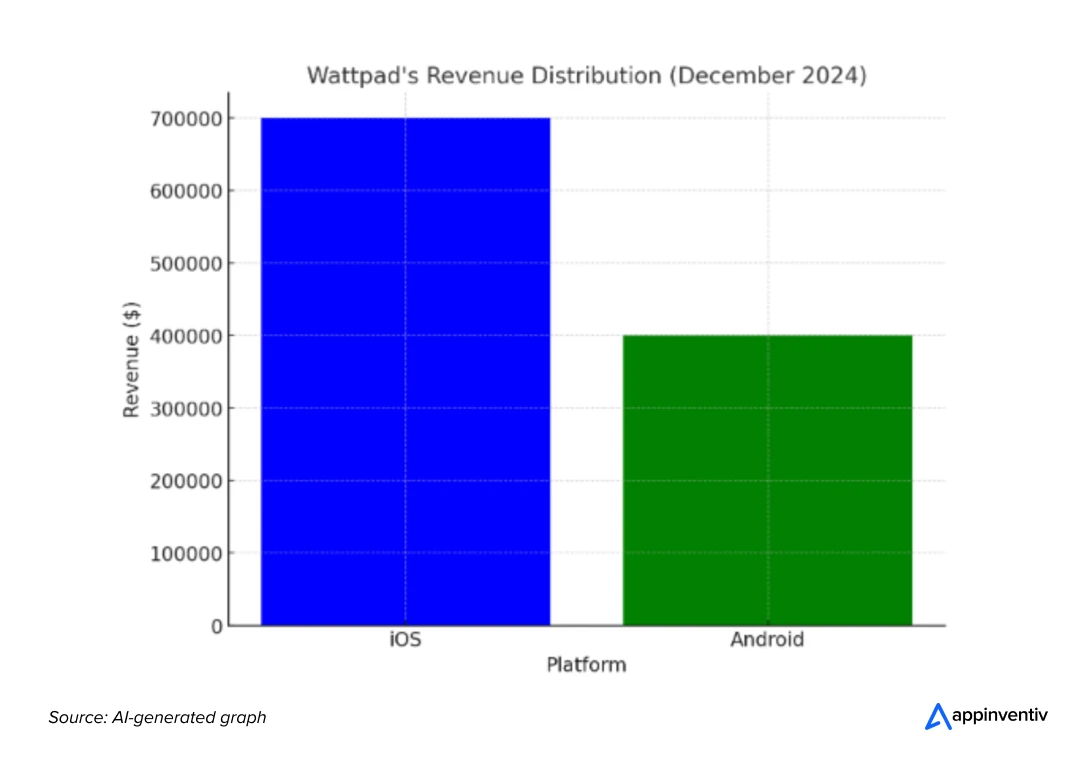Click the Android x-axis label
The height and width of the screenshot is (757, 1080).
click(x=767, y=640)
